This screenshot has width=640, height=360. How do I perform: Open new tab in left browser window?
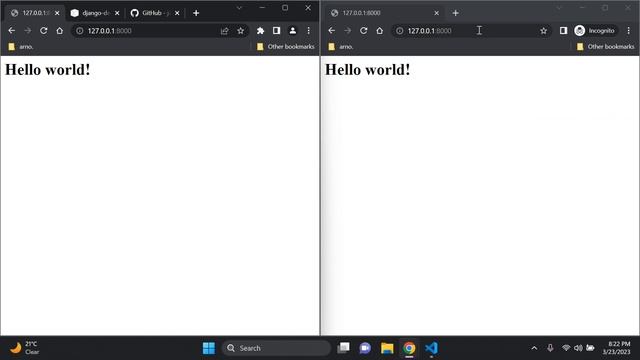(x=196, y=13)
